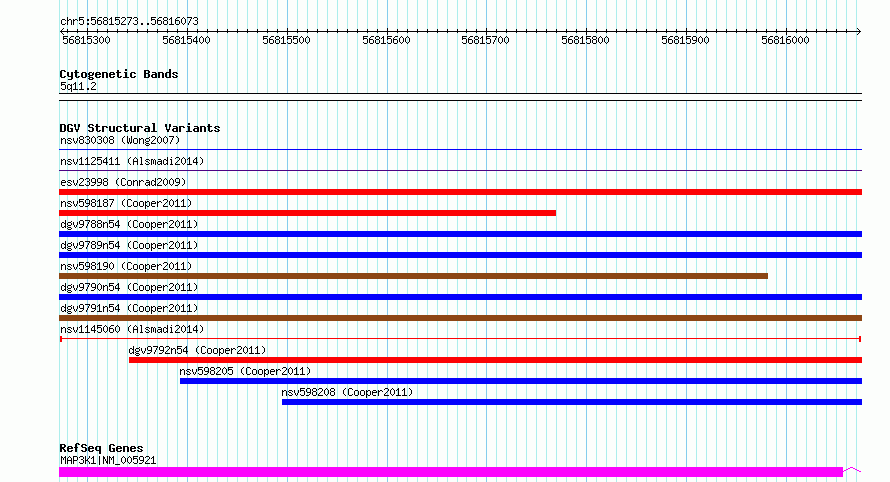The width and height of the screenshot is (890, 482).
Task: Click the blue dgv9788n54 variant bar
Action: [460, 234]
